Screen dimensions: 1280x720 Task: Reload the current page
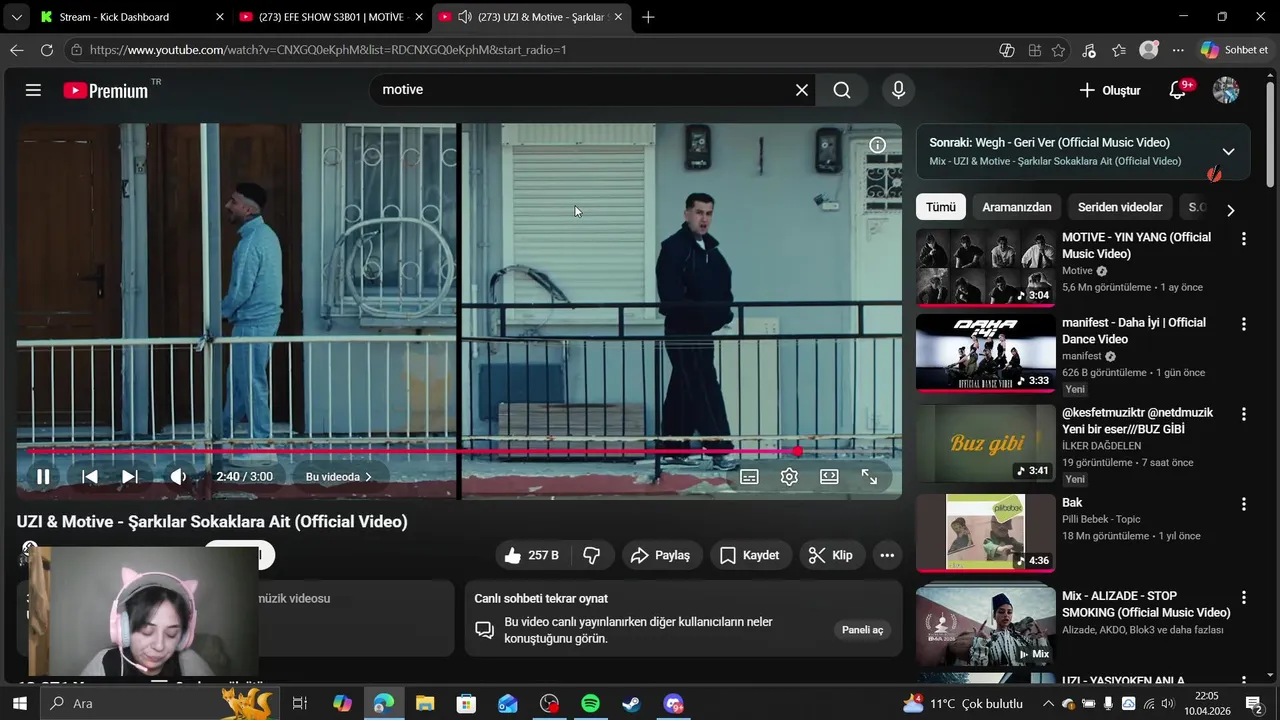(x=46, y=50)
